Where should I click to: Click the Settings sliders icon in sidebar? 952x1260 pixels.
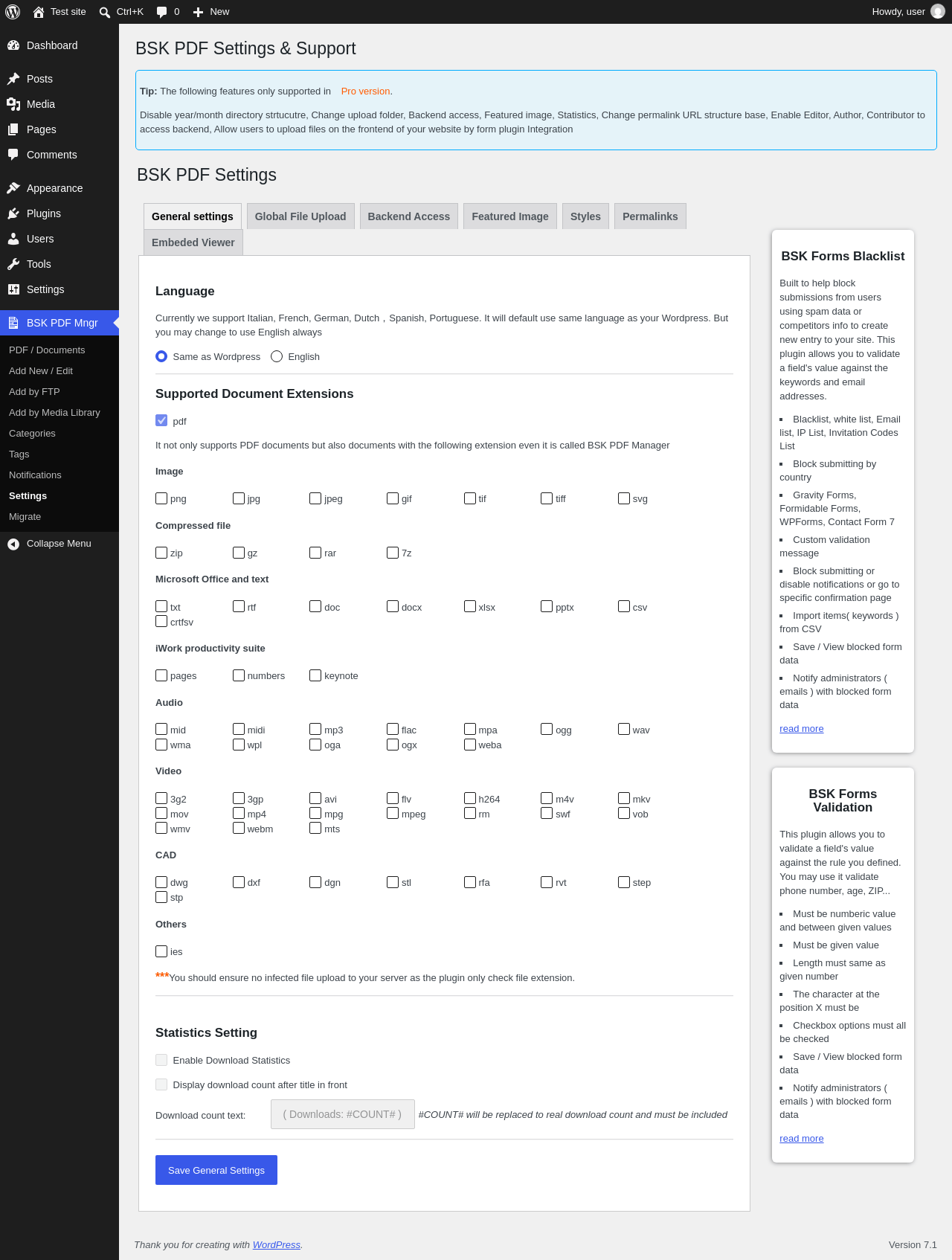(x=13, y=289)
